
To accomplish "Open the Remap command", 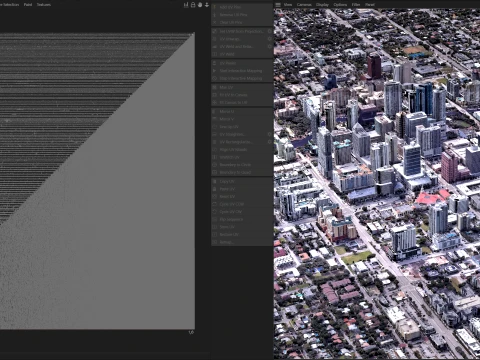I will (242, 242).
